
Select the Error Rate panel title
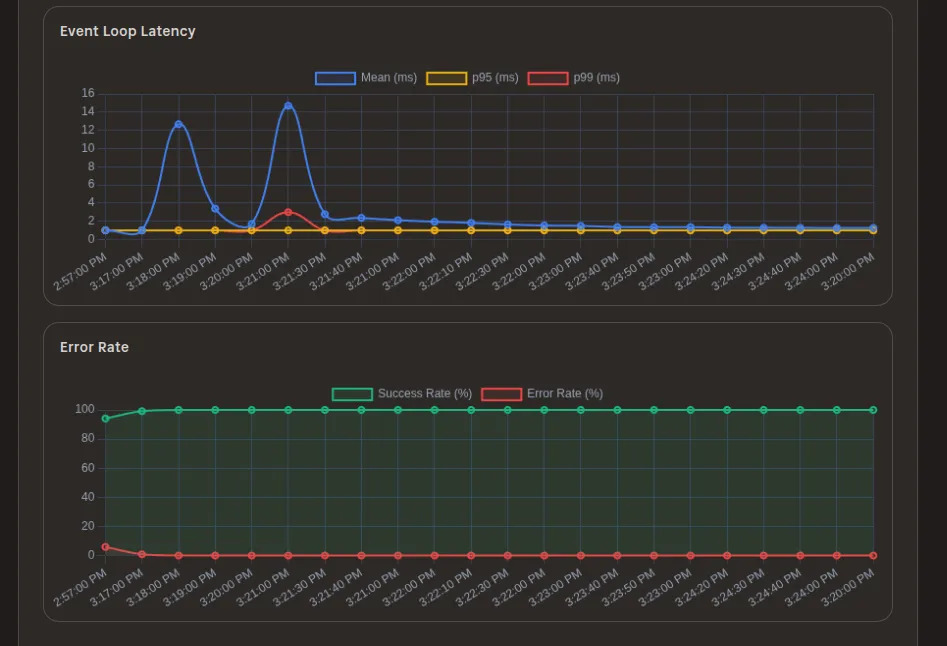pos(93,347)
